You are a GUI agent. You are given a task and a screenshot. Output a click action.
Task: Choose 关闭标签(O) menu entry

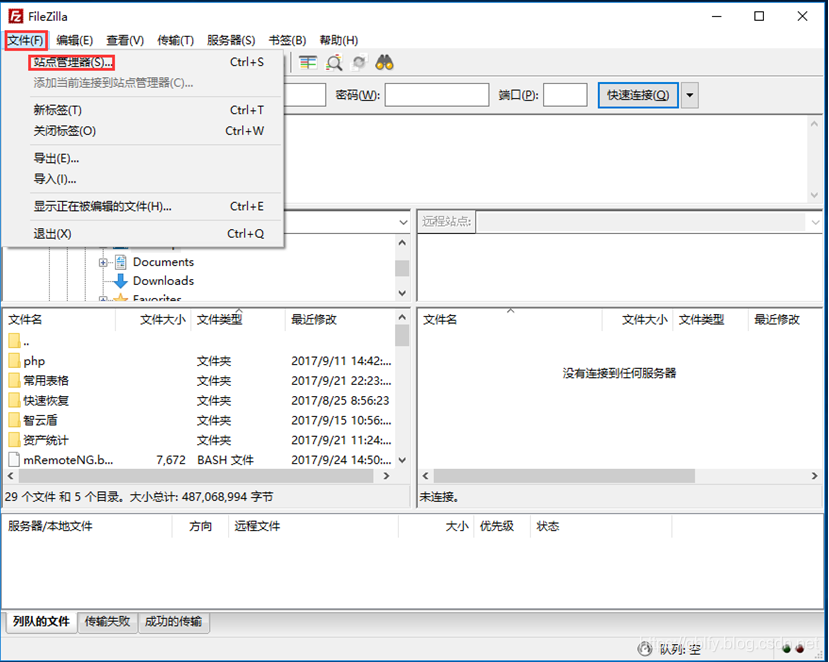144,131
